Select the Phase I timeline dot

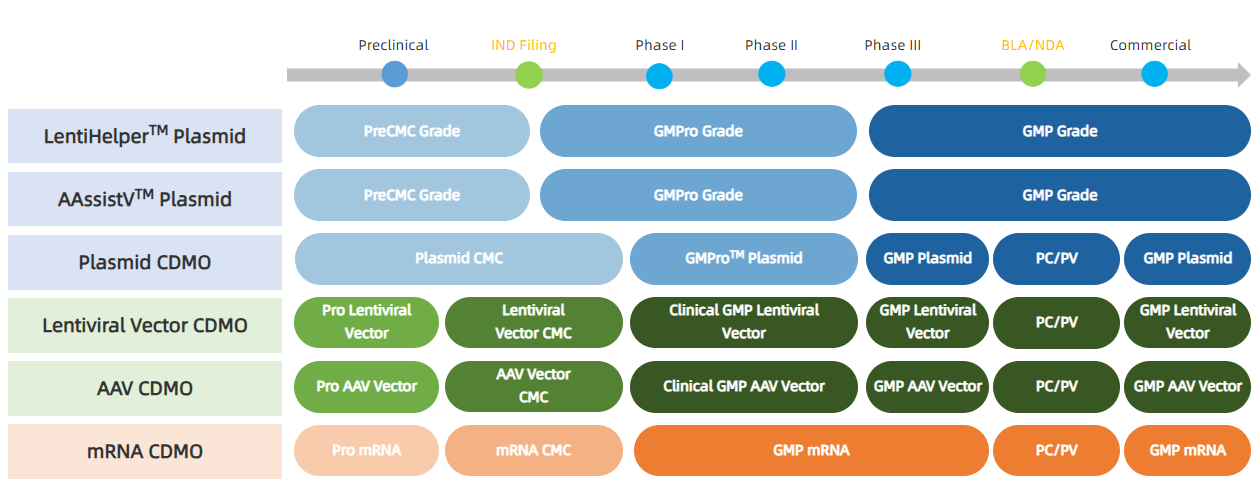(659, 76)
